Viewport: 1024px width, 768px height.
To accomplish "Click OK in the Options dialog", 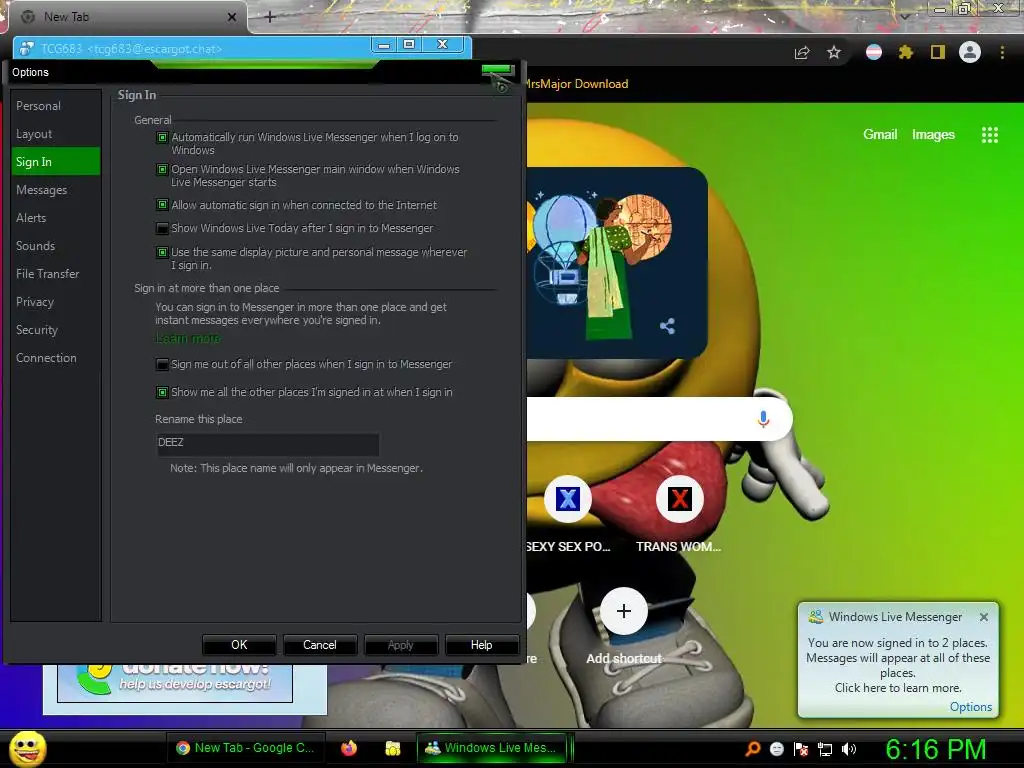I will coord(239,645).
